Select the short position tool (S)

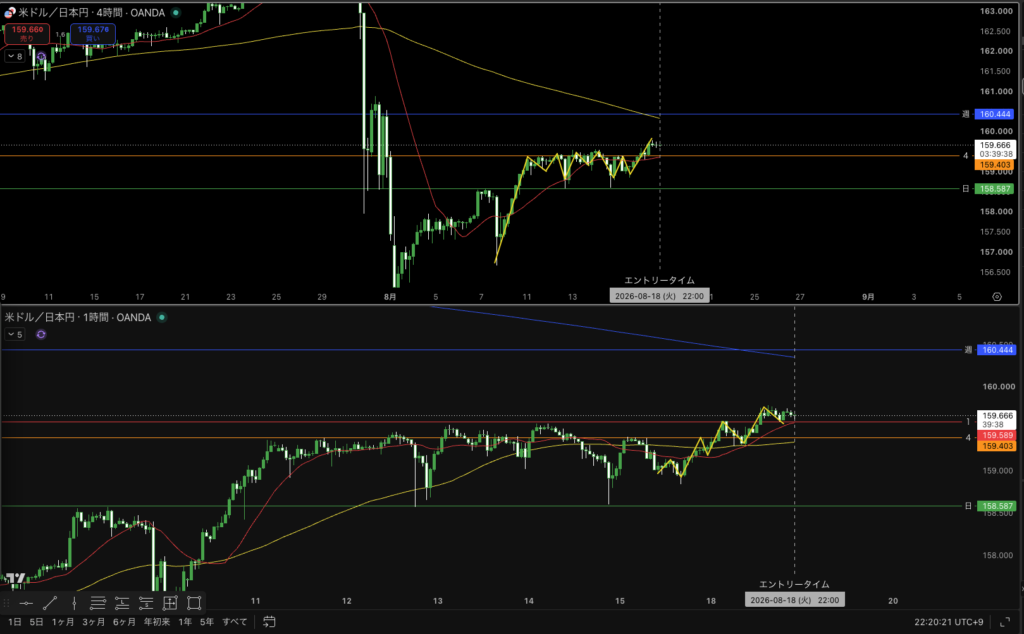point(146,603)
